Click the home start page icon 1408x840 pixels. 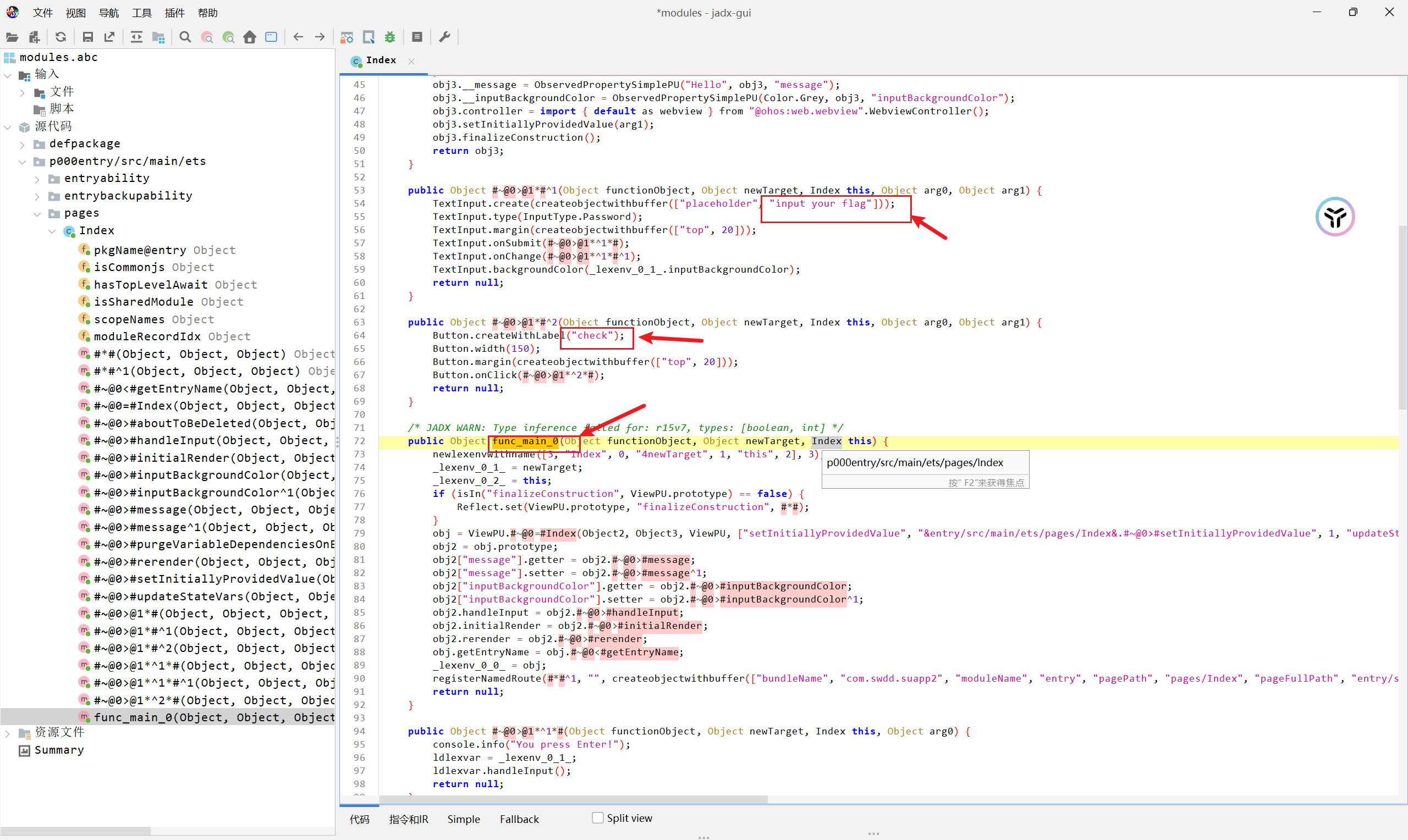click(x=250, y=37)
